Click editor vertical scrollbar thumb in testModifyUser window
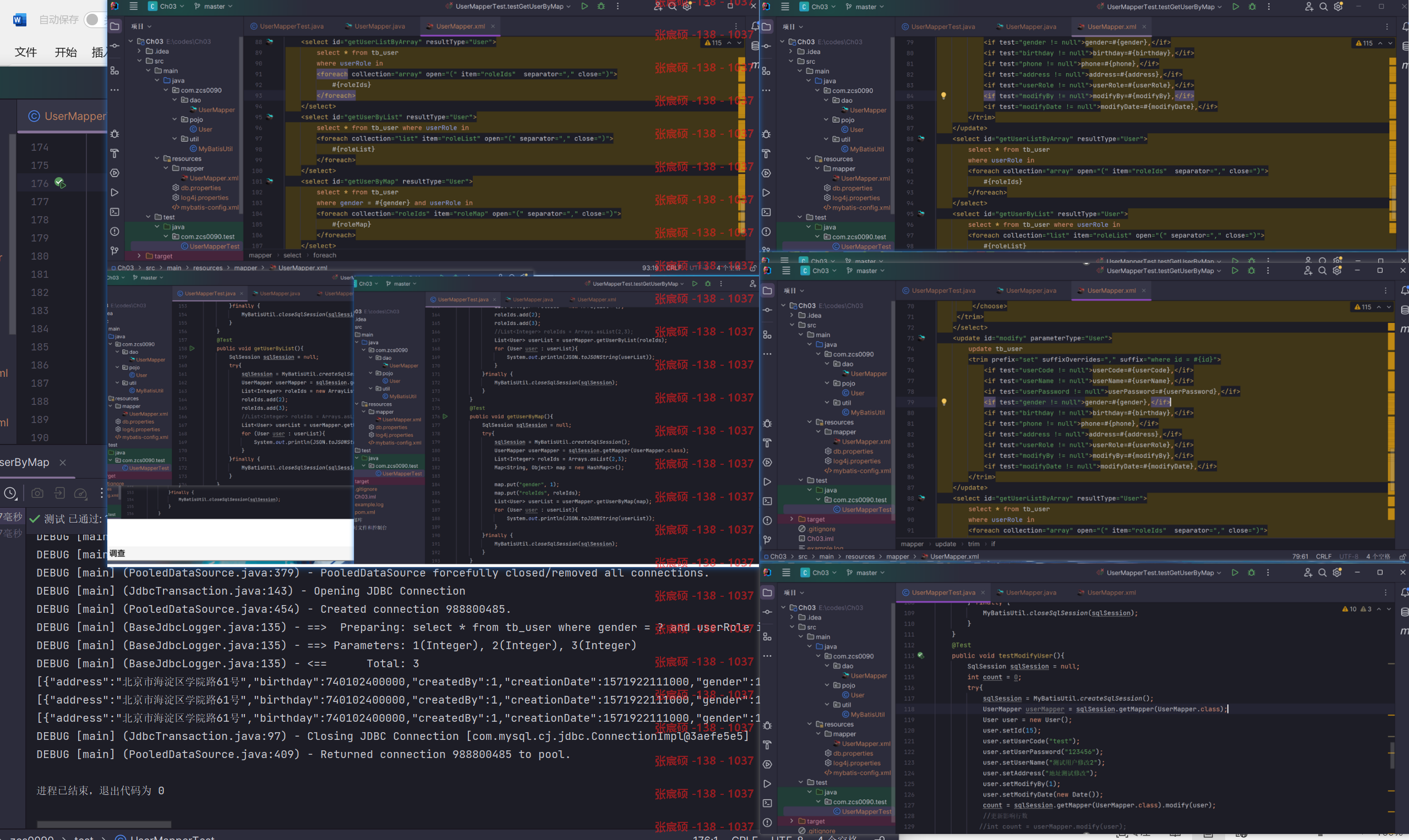The image size is (1409, 840). (x=1391, y=755)
